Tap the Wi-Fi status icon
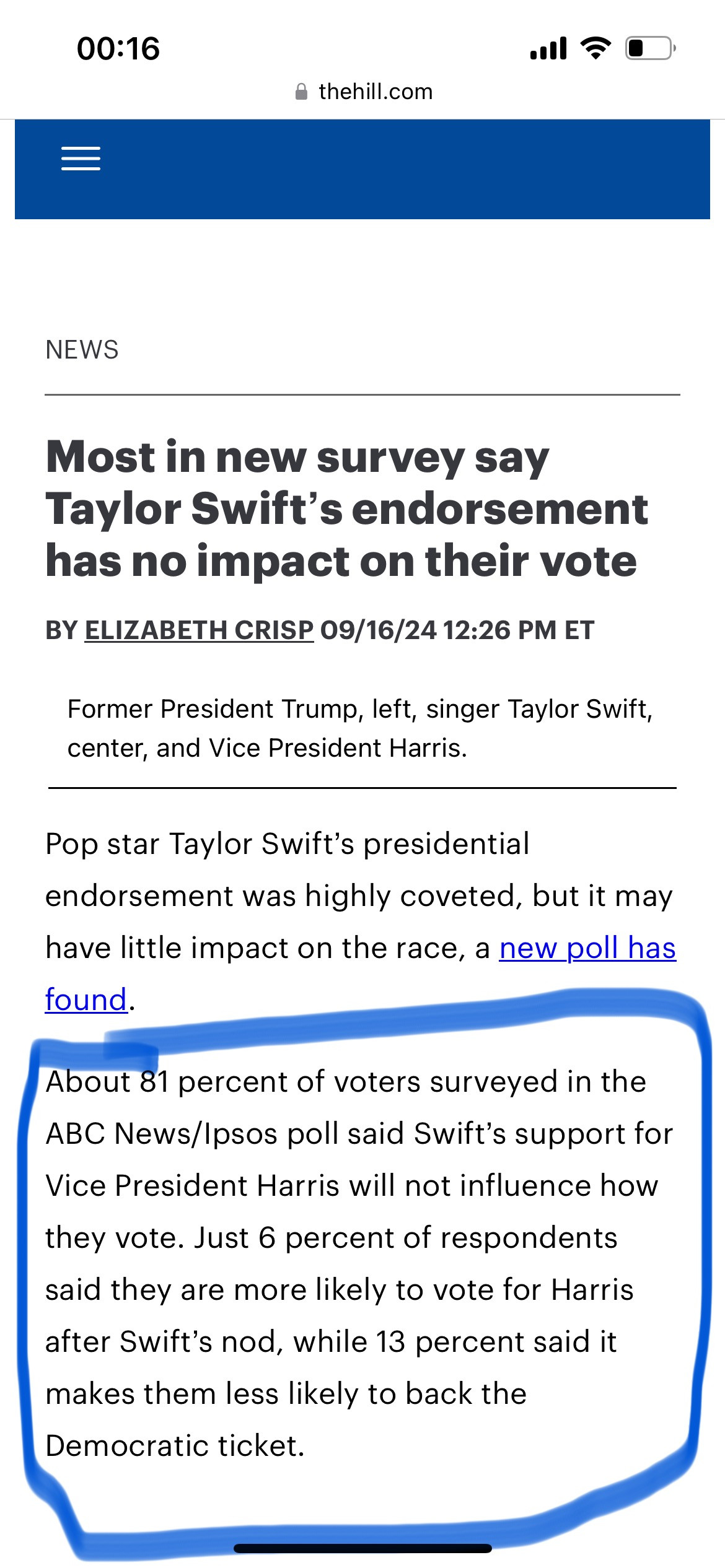Image resolution: width=725 pixels, height=1568 pixels. click(595, 48)
